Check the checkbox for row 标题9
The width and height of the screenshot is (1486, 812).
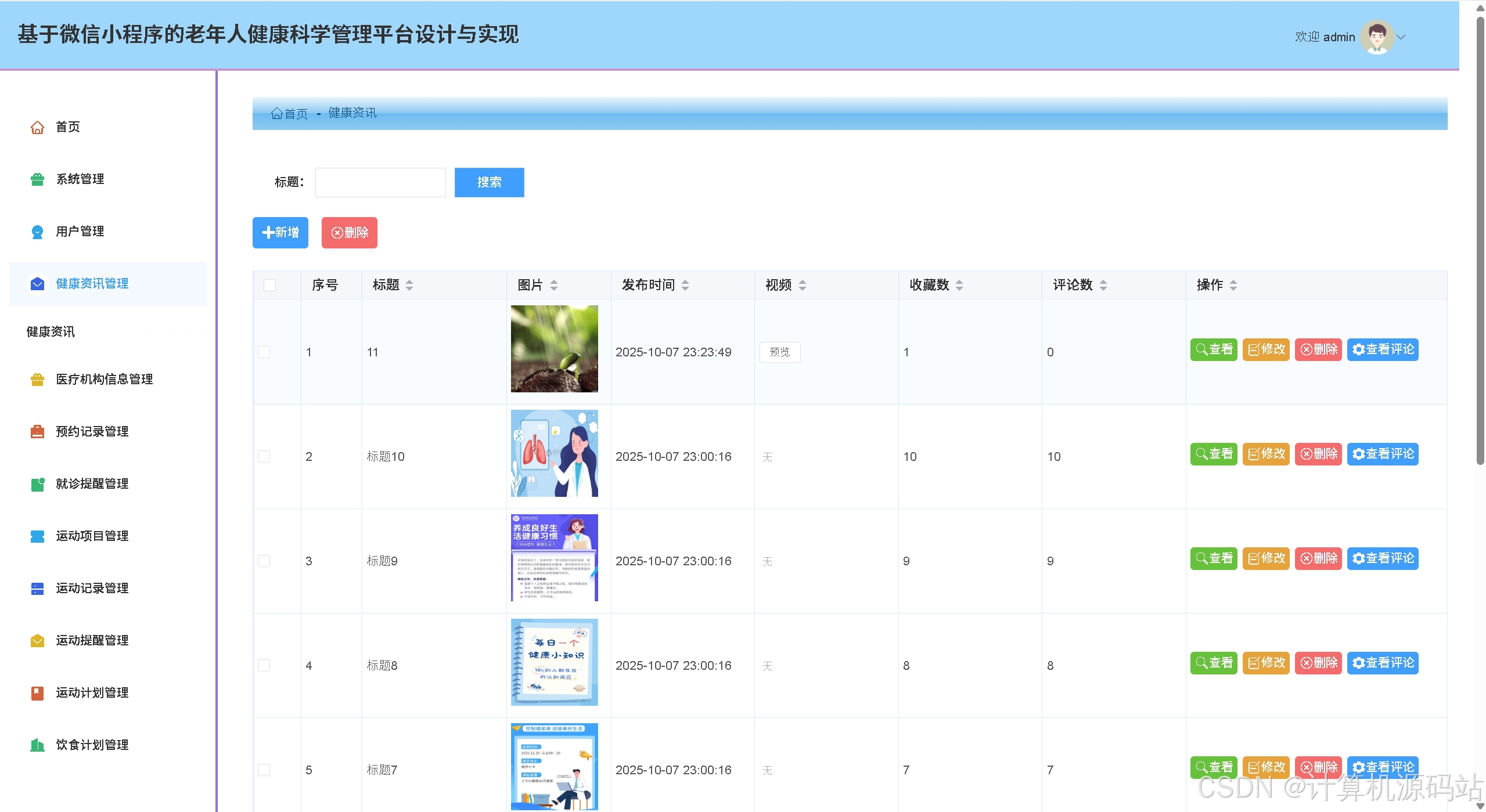[264, 561]
